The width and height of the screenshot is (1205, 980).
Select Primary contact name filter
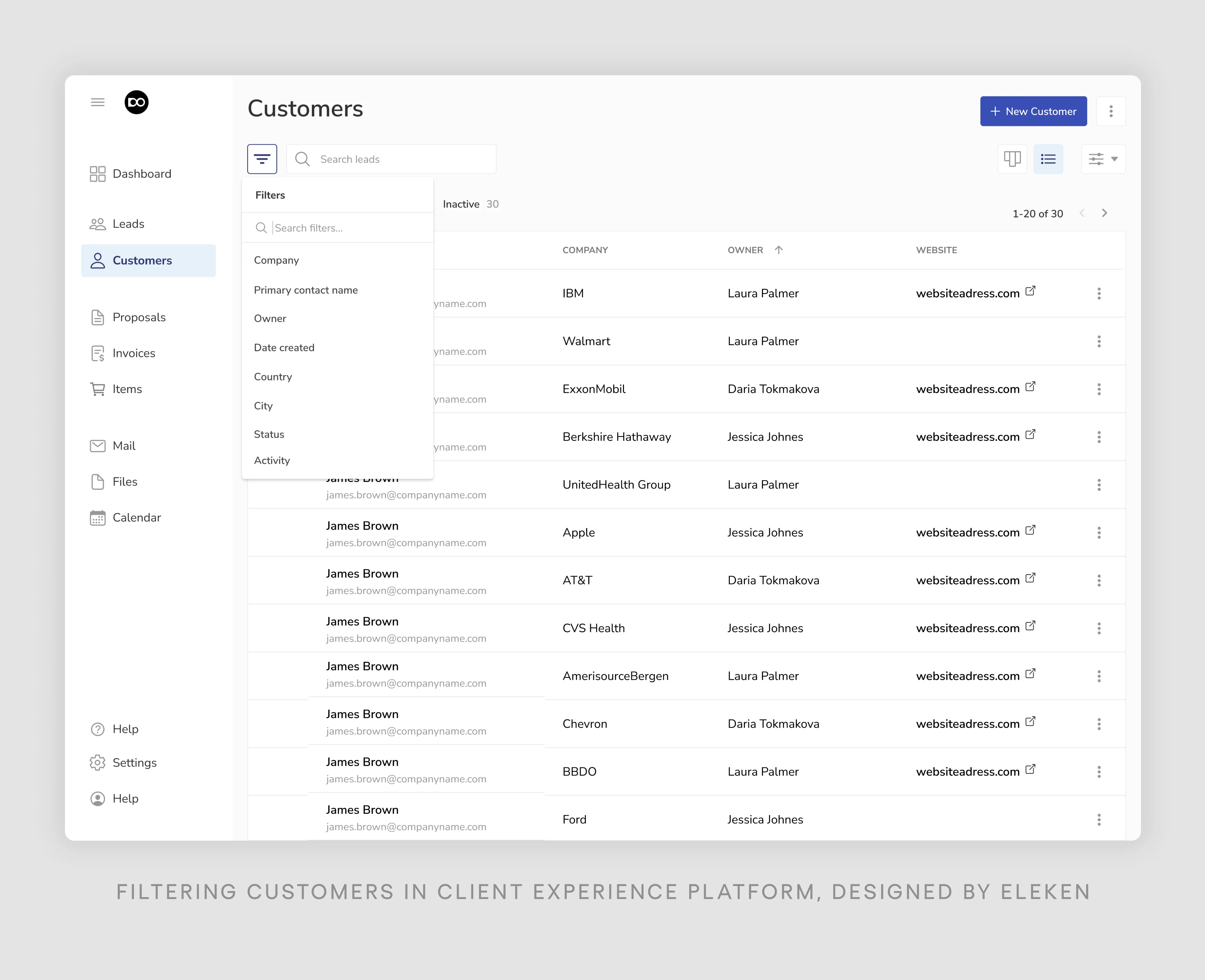[306, 290]
